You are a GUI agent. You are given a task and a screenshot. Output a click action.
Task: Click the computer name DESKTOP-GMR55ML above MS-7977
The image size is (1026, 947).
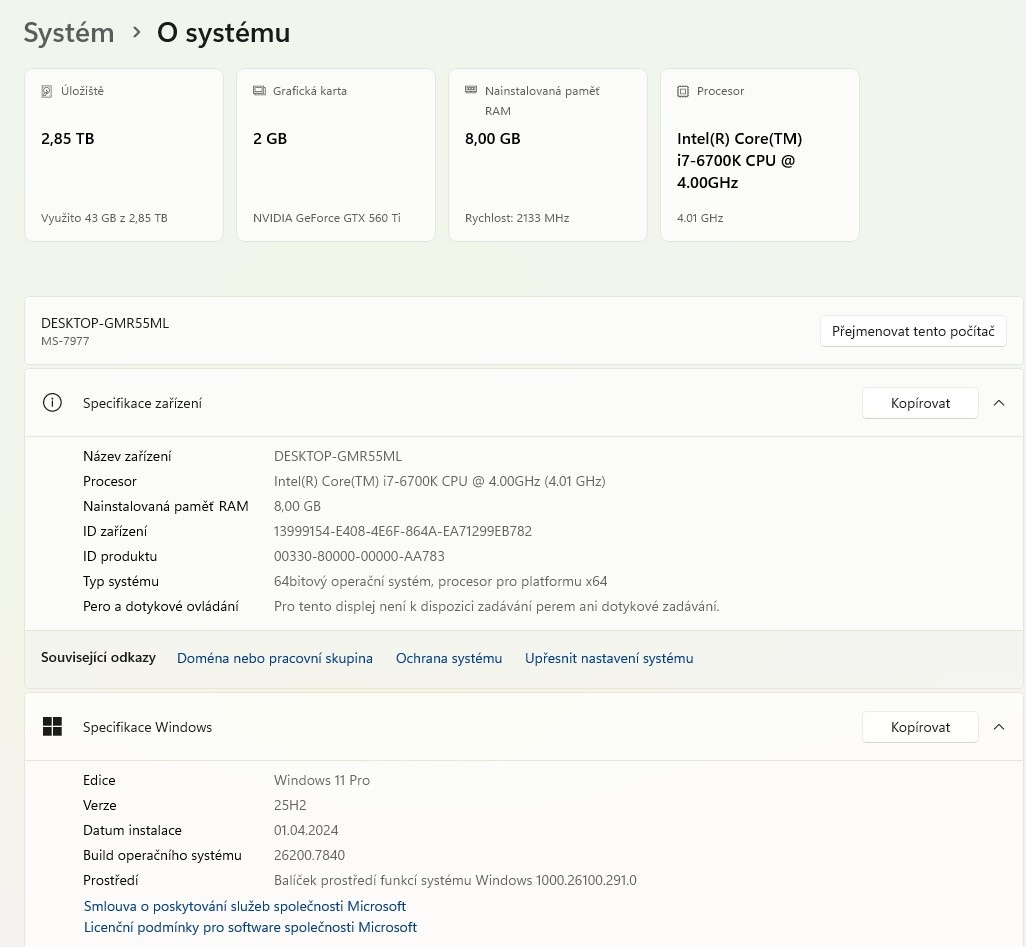point(105,323)
